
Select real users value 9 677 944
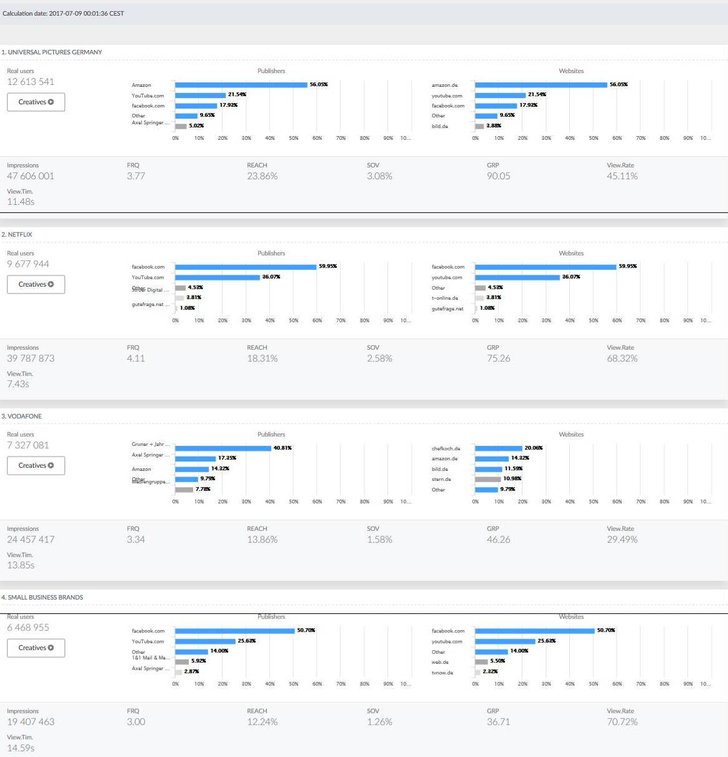tap(28, 264)
